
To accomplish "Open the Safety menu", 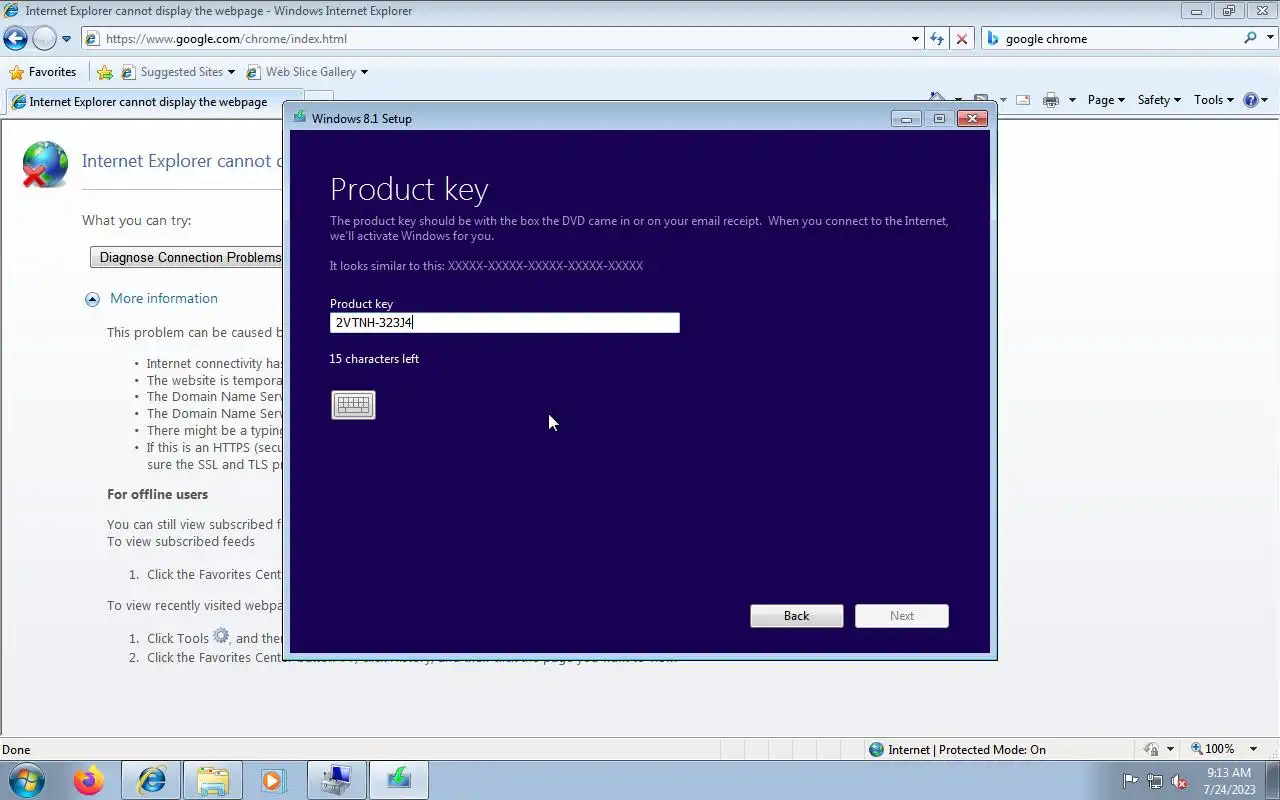I will click(1159, 100).
